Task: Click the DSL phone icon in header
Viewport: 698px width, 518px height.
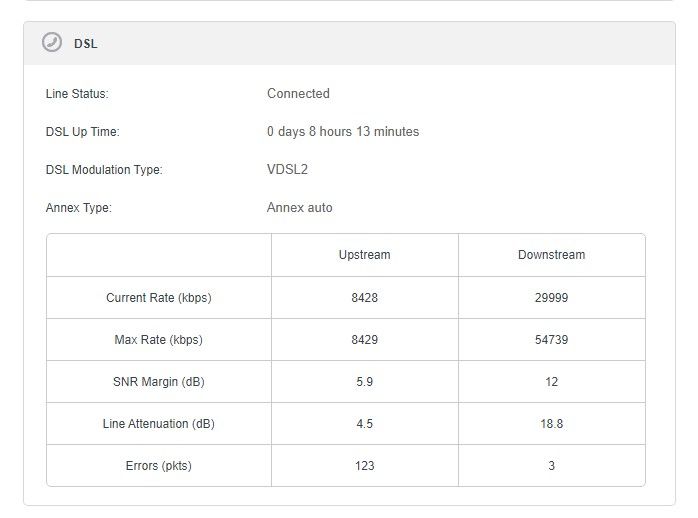Action: pos(52,43)
